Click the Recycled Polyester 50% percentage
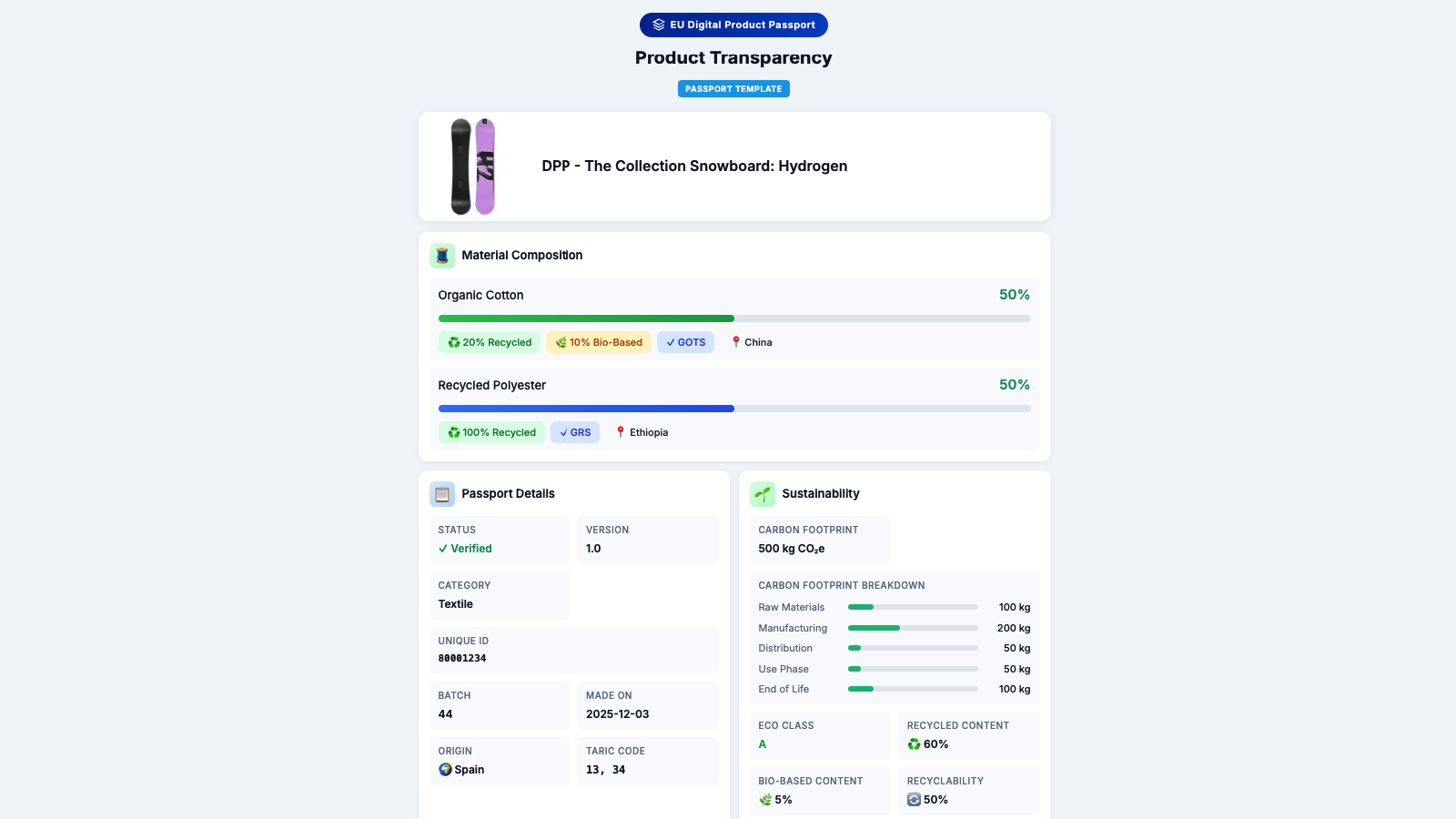Image resolution: width=1456 pixels, height=819 pixels. click(x=1015, y=385)
